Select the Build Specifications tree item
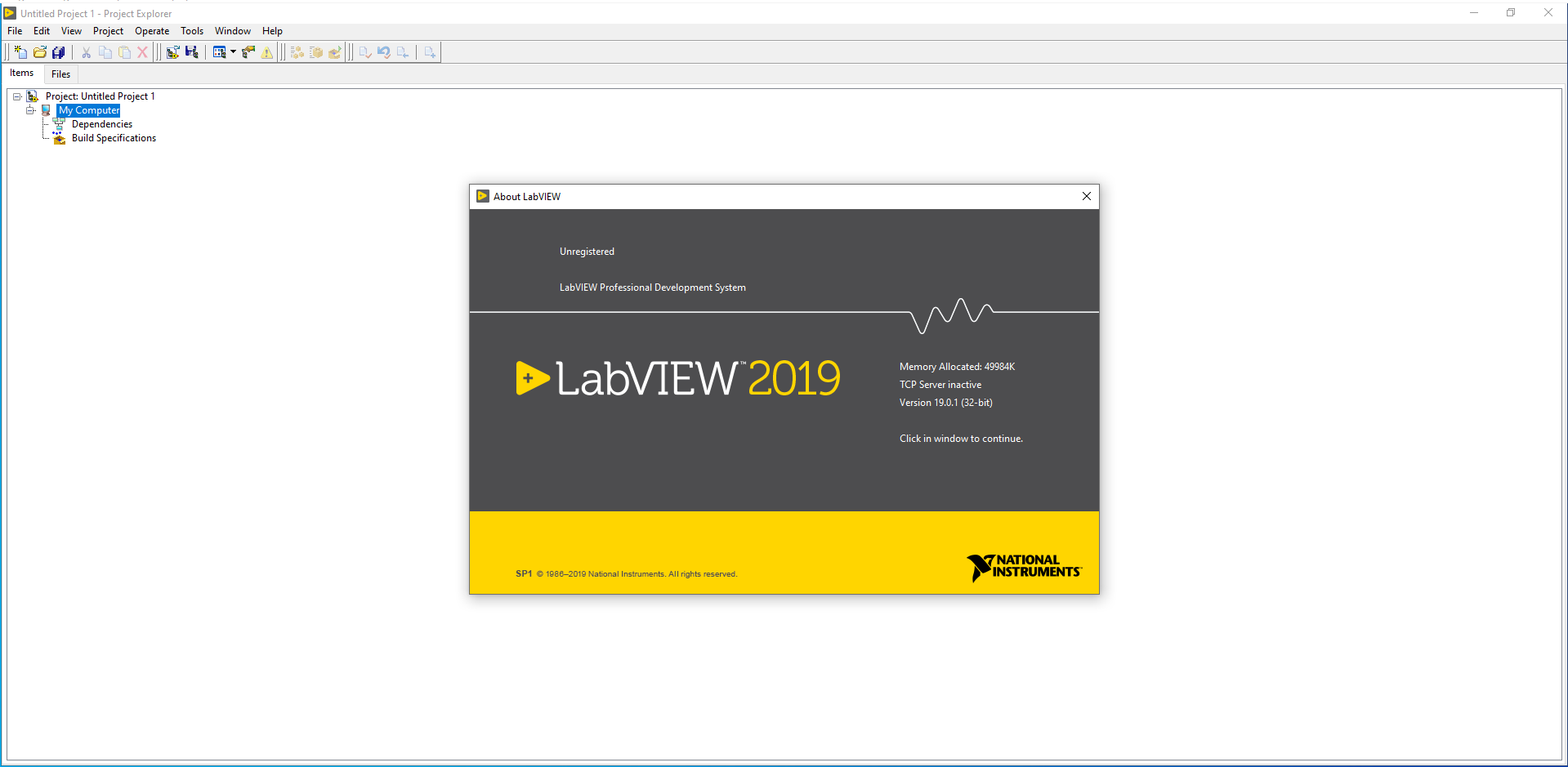 tap(114, 138)
